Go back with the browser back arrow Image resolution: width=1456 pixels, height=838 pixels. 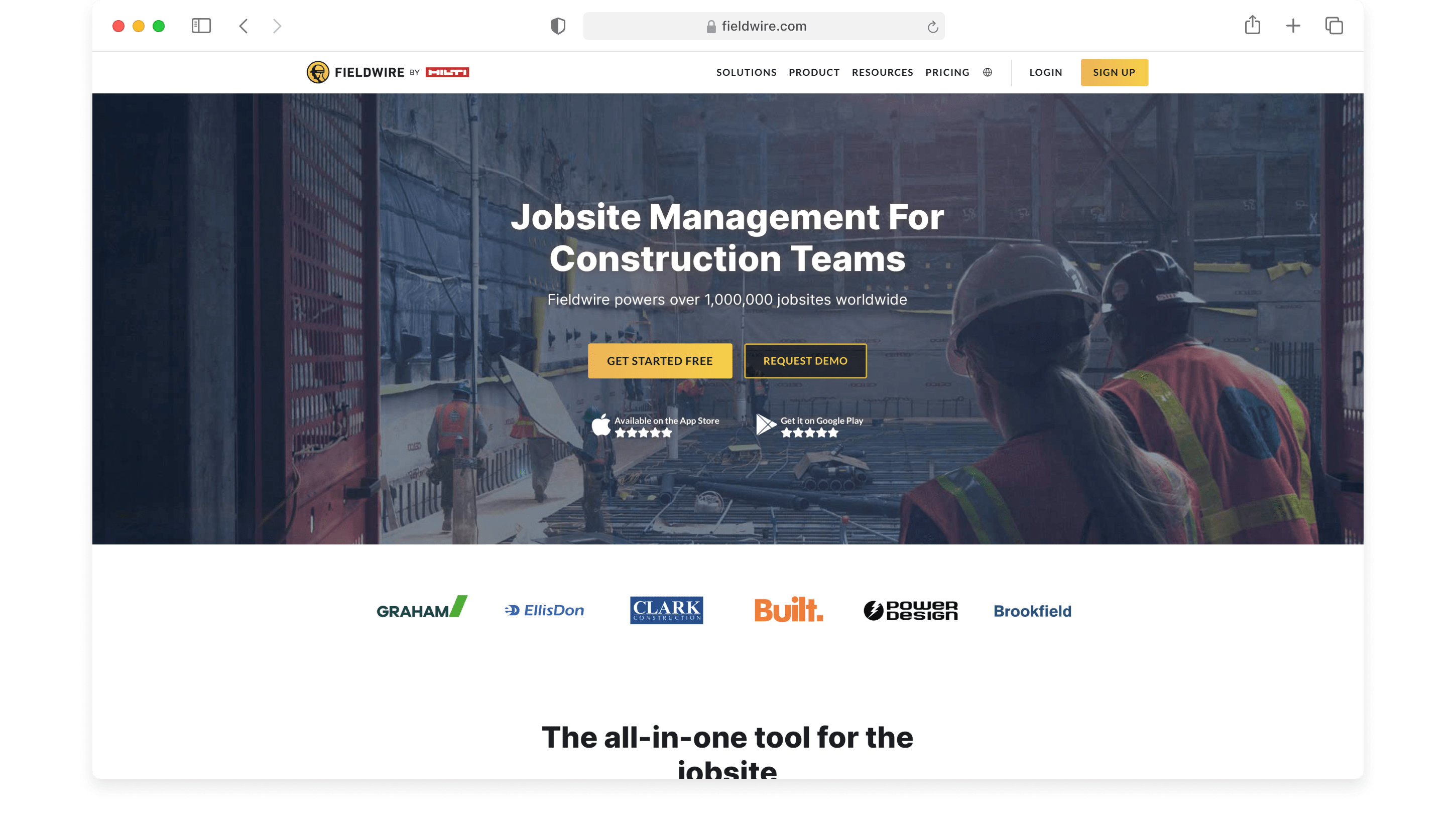pyautogui.click(x=244, y=26)
